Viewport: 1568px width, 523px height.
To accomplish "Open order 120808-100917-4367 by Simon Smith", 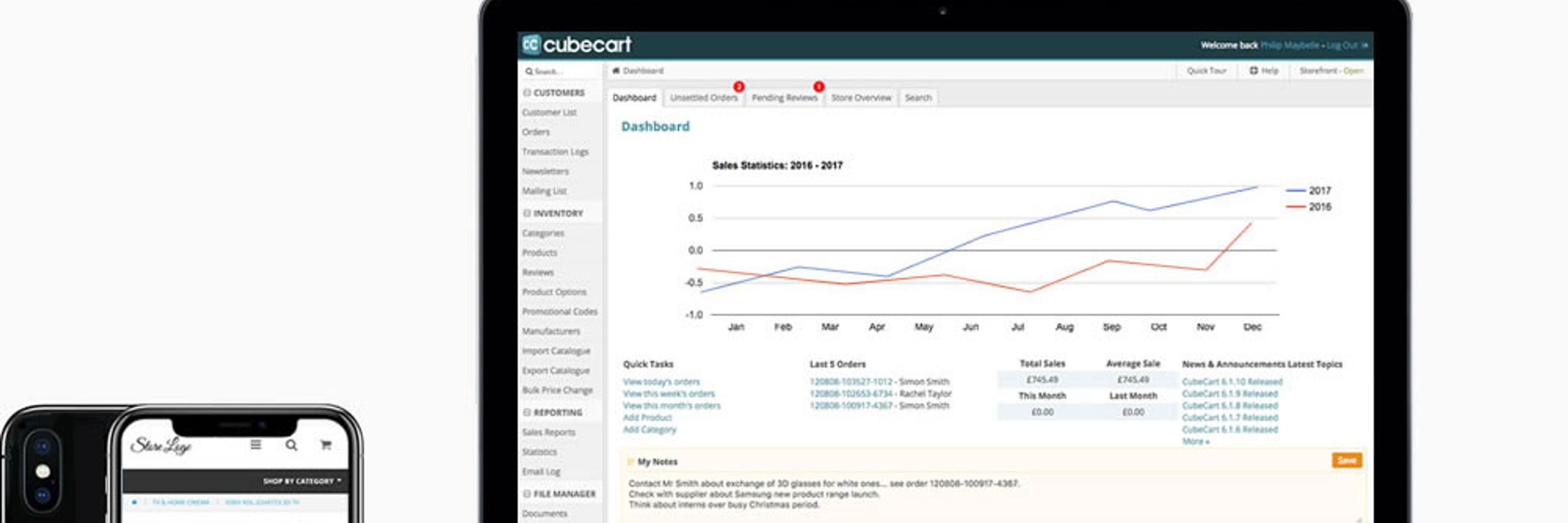I will pyautogui.click(x=850, y=405).
